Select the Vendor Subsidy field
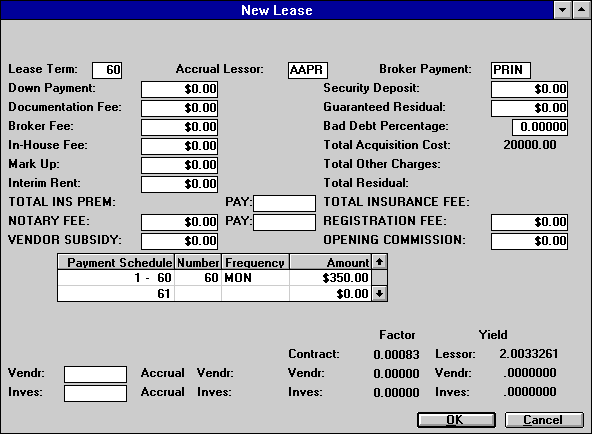The image size is (592, 434). (x=179, y=241)
